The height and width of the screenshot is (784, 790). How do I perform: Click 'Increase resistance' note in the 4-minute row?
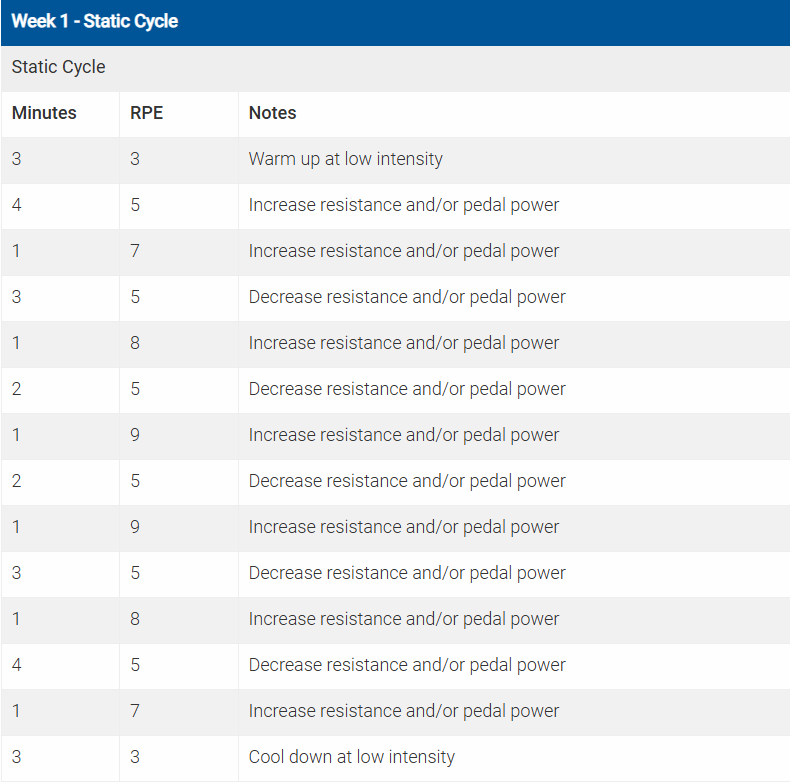[x=403, y=205]
